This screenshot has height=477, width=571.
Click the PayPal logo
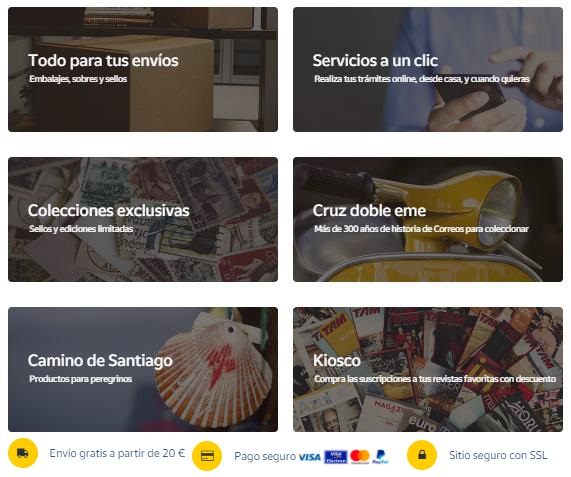tap(380, 457)
